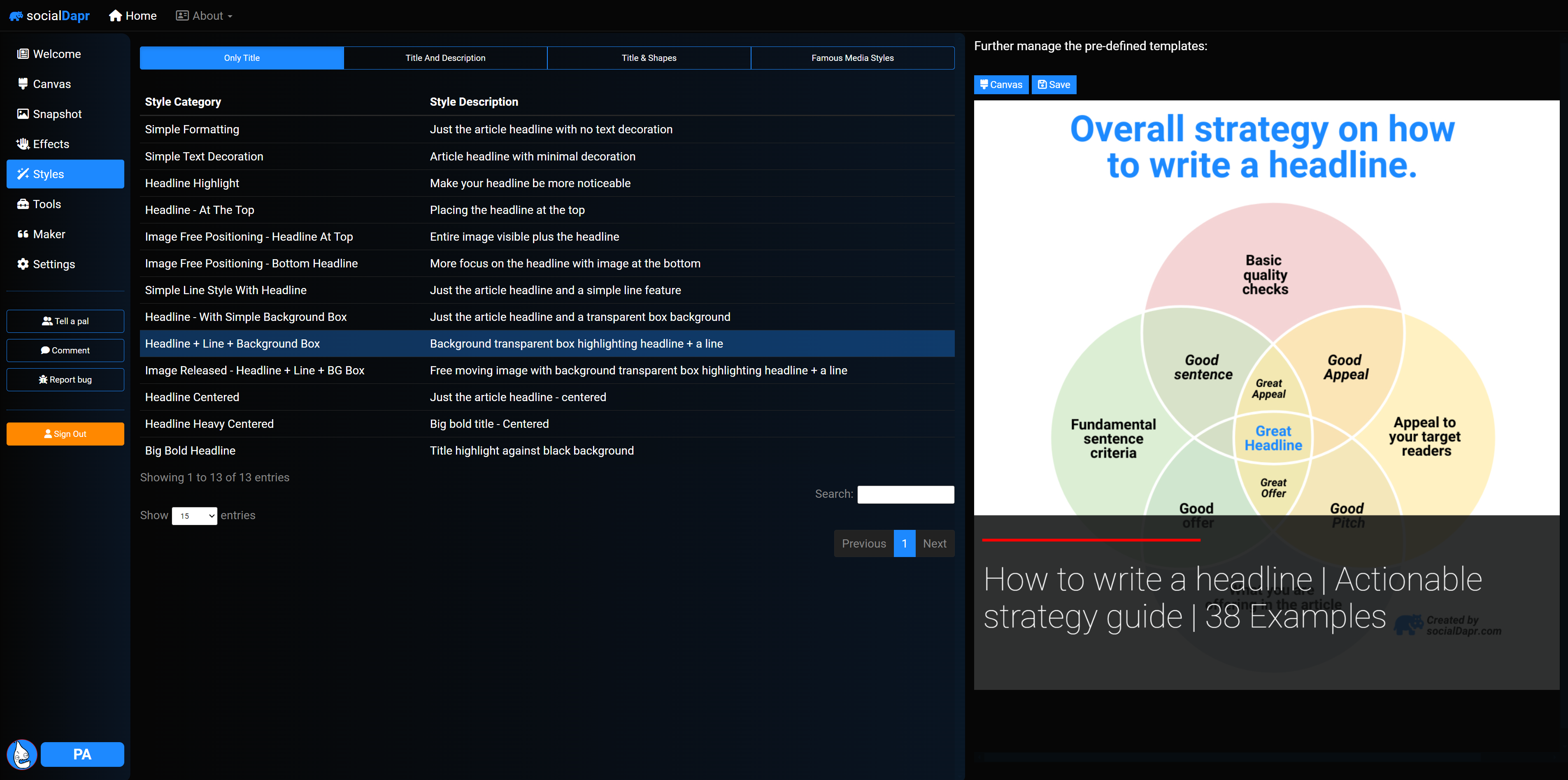Click the PA user initials button
This screenshot has height=780, width=1568.
tap(82, 754)
